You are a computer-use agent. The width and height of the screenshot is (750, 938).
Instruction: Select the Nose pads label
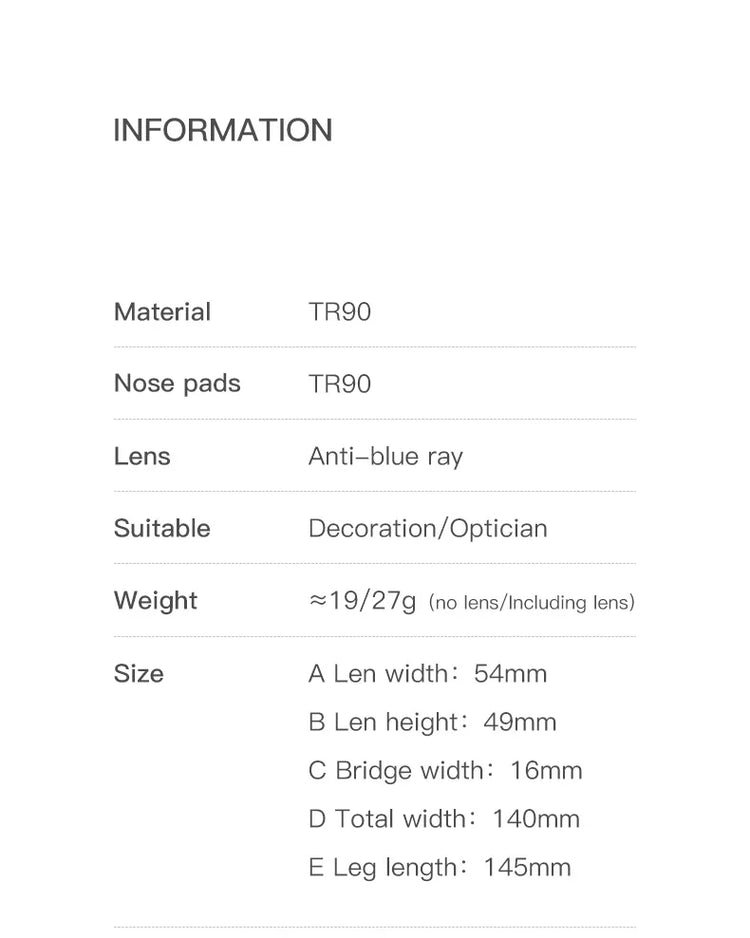177,384
